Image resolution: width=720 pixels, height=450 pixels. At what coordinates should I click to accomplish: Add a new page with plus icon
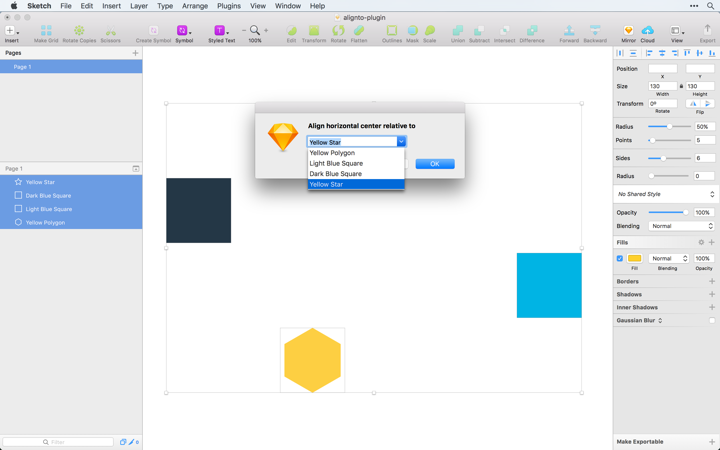tap(135, 53)
